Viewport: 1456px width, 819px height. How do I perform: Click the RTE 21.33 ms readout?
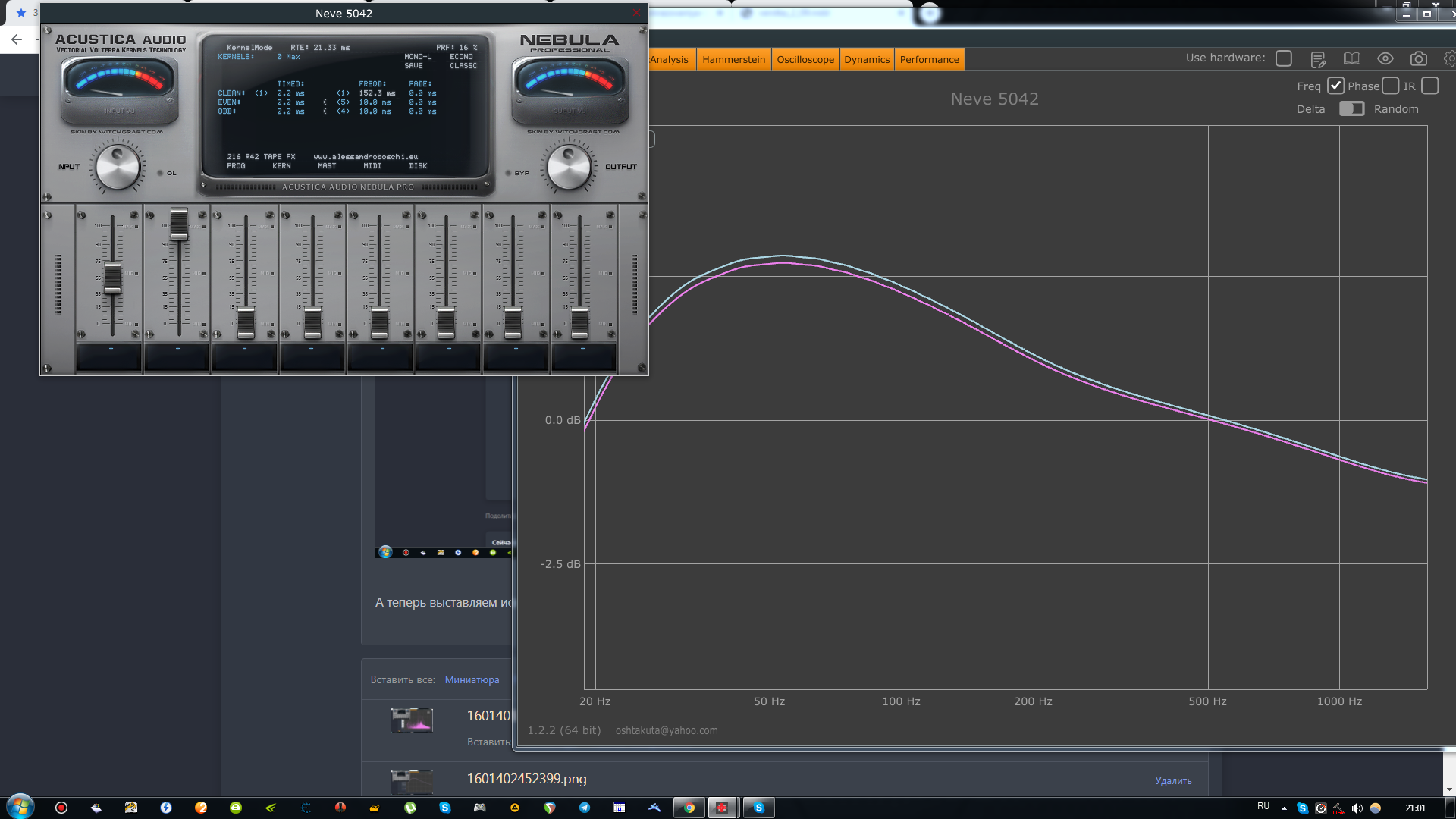click(320, 48)
